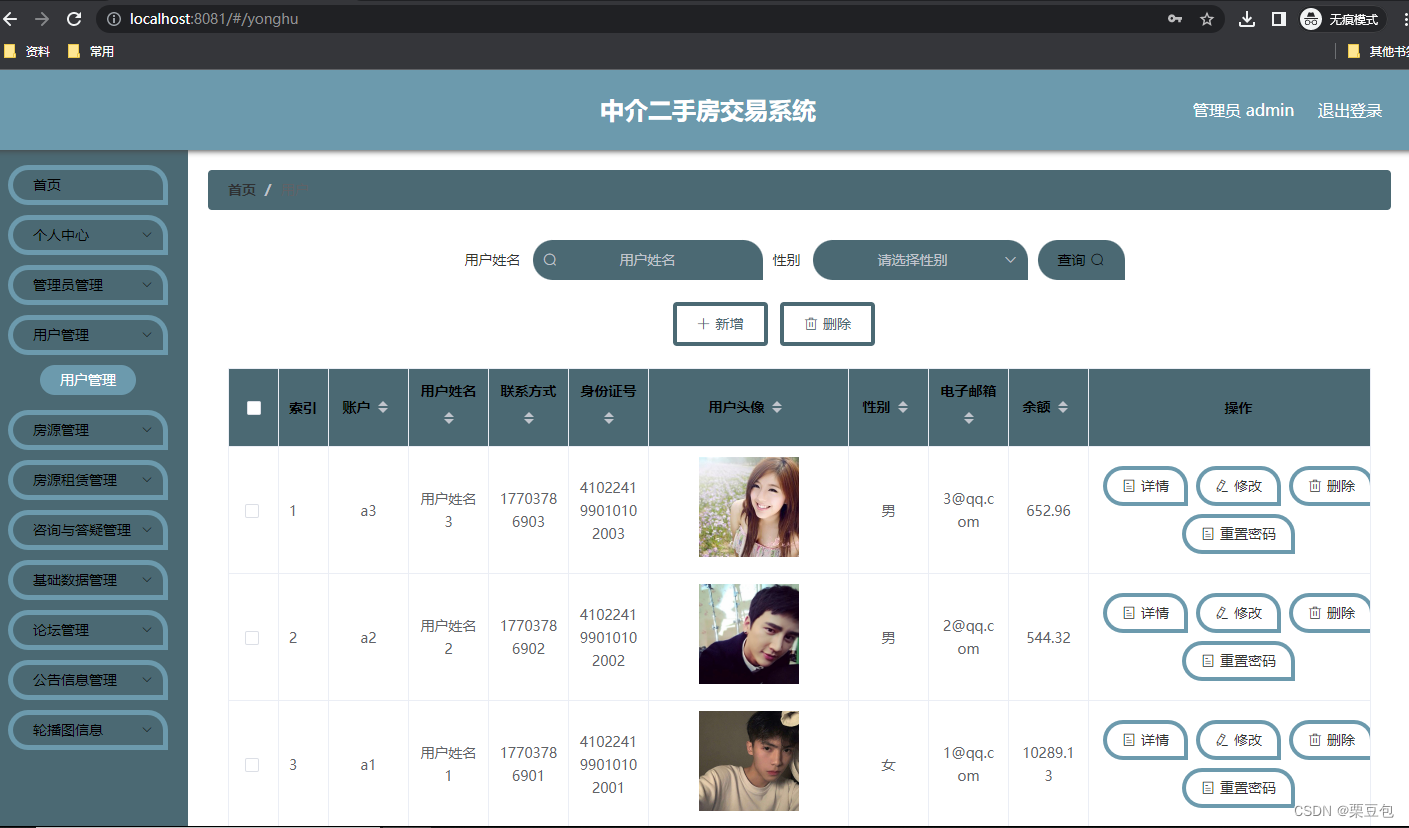
Task: Sort by 余额 column arrows
Action: point(1063,407)
